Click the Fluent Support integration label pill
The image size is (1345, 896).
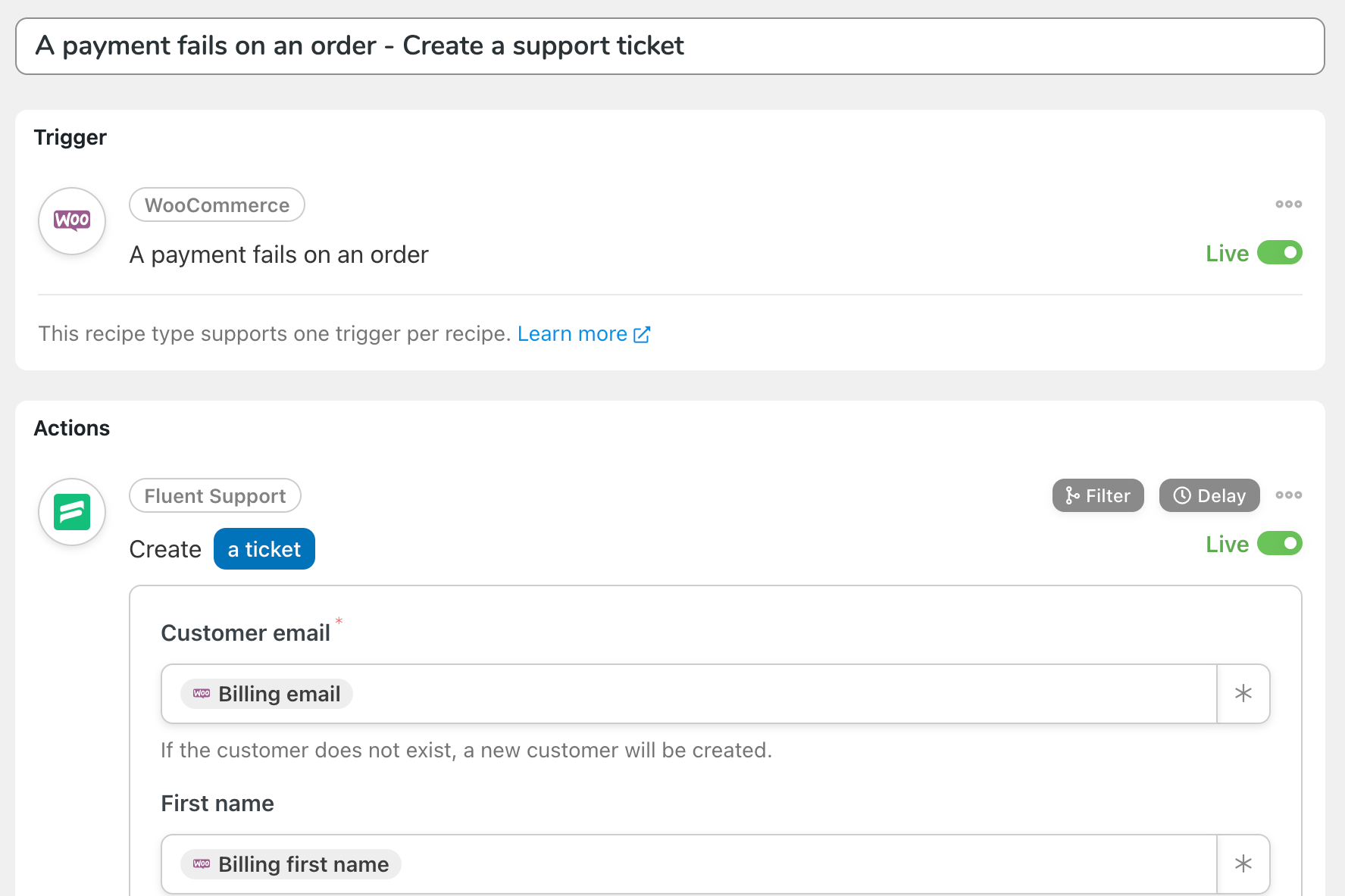[x=215, y=496]
